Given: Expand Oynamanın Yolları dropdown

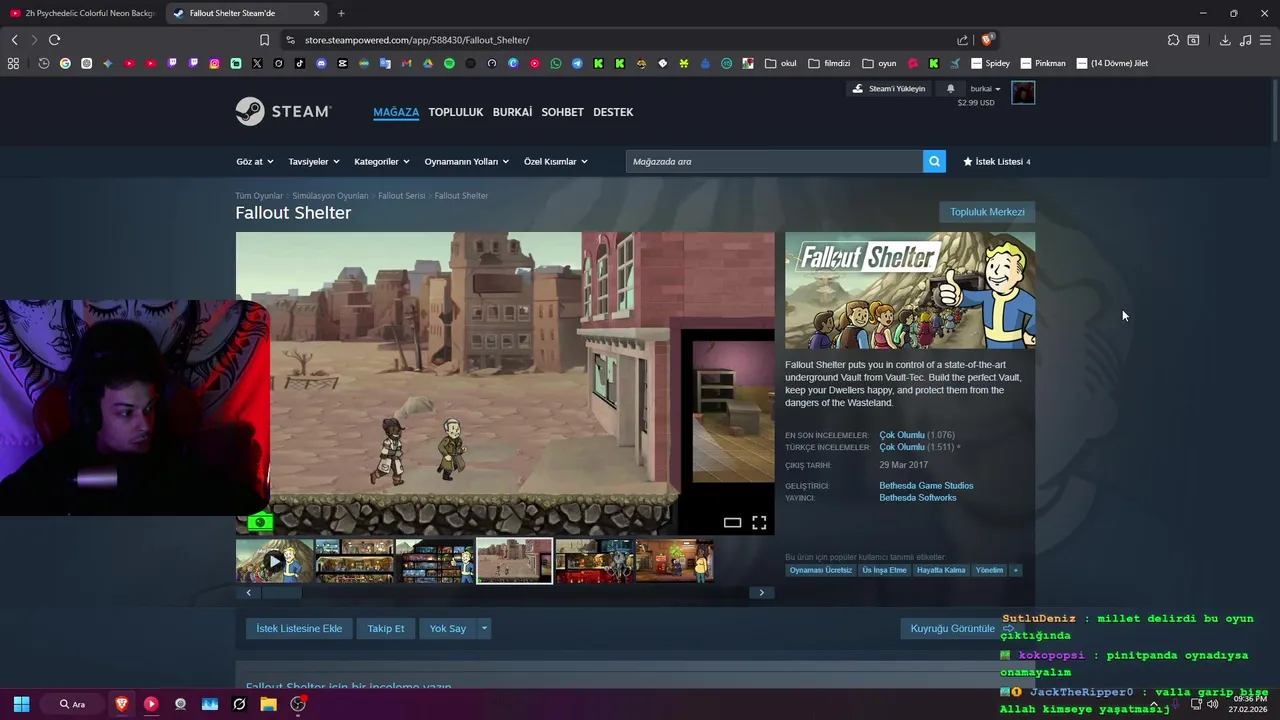Looking at the screenshot, I should (467, 161).
